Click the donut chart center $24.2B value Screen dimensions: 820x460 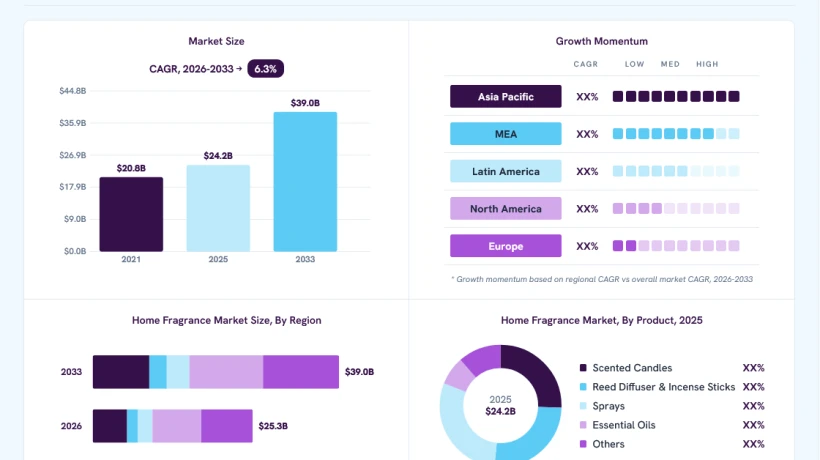coord(500,411)
